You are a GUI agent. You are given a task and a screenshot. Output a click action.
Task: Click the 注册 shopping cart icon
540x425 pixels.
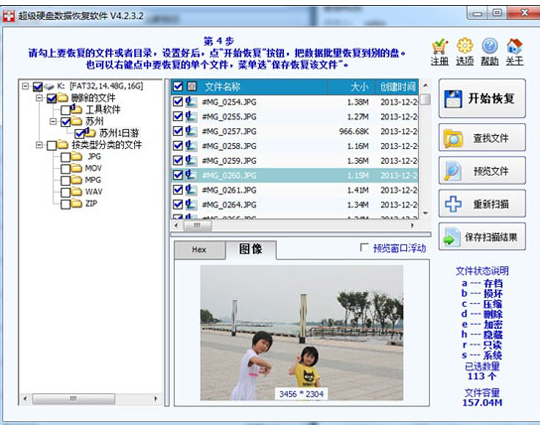coord(440,46)
